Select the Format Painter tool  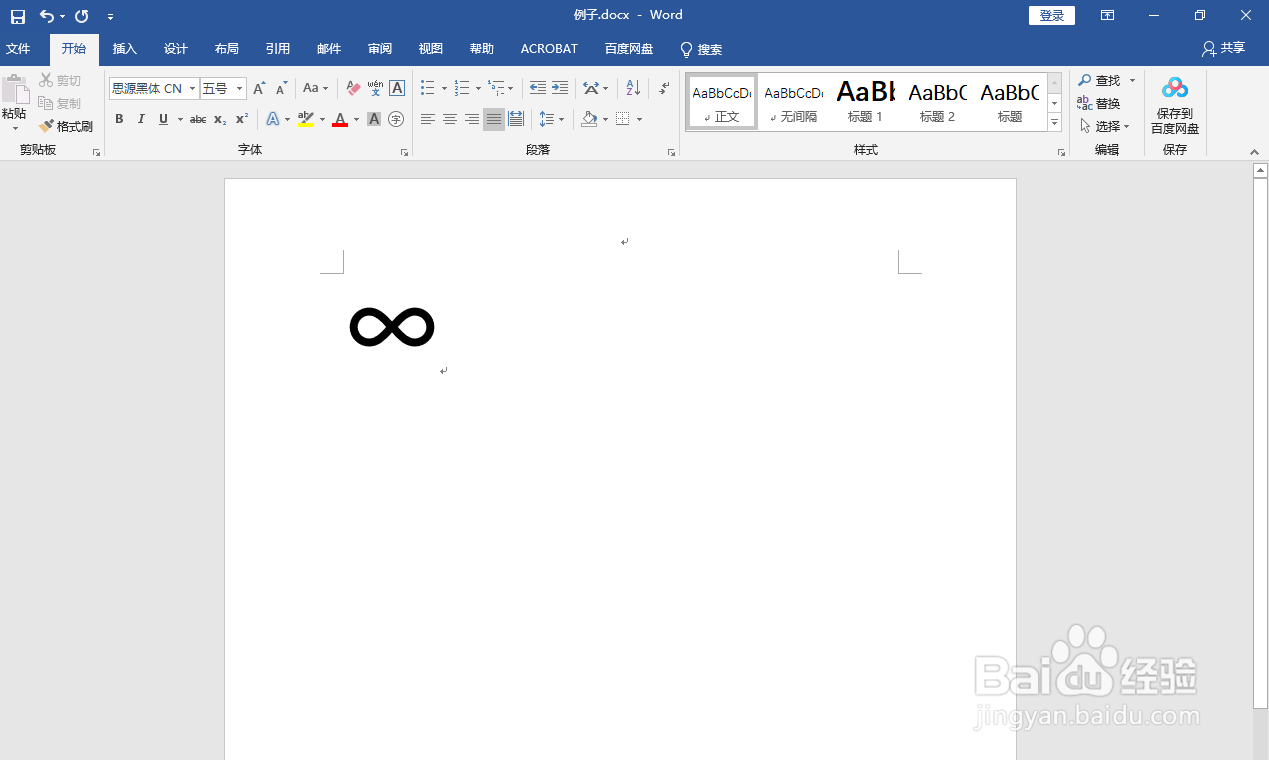[x=66, y=126]
